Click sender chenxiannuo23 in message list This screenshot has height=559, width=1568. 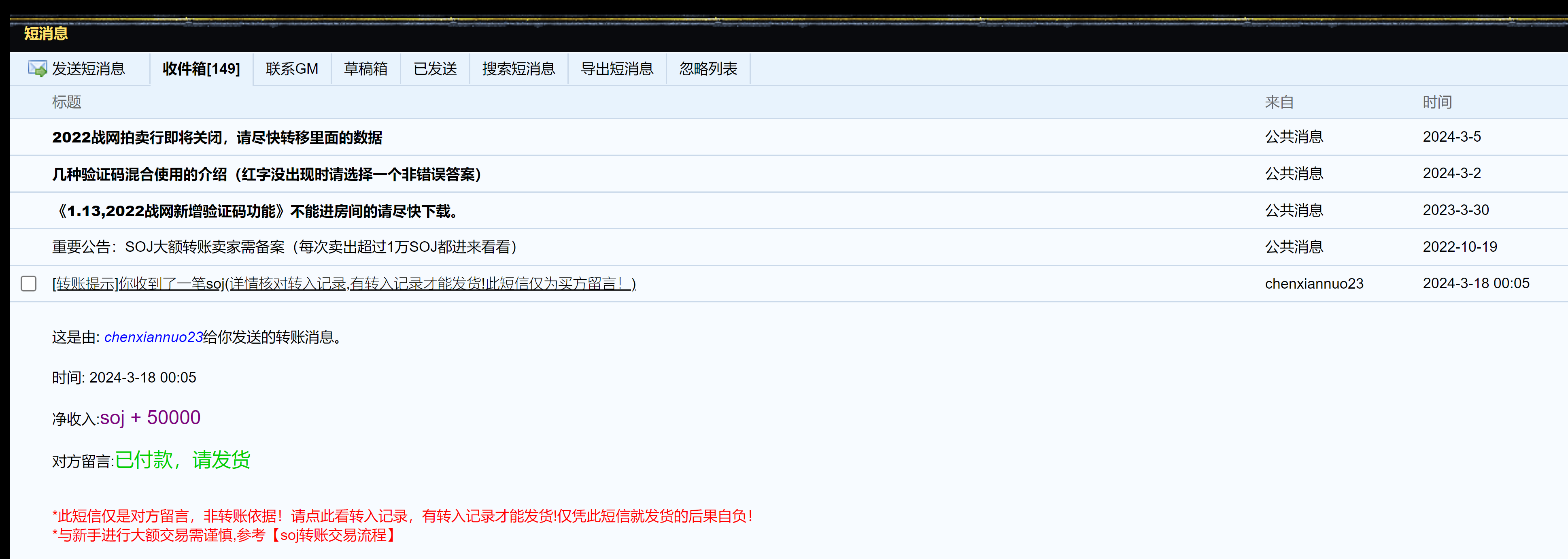[x=1313, y=284]
